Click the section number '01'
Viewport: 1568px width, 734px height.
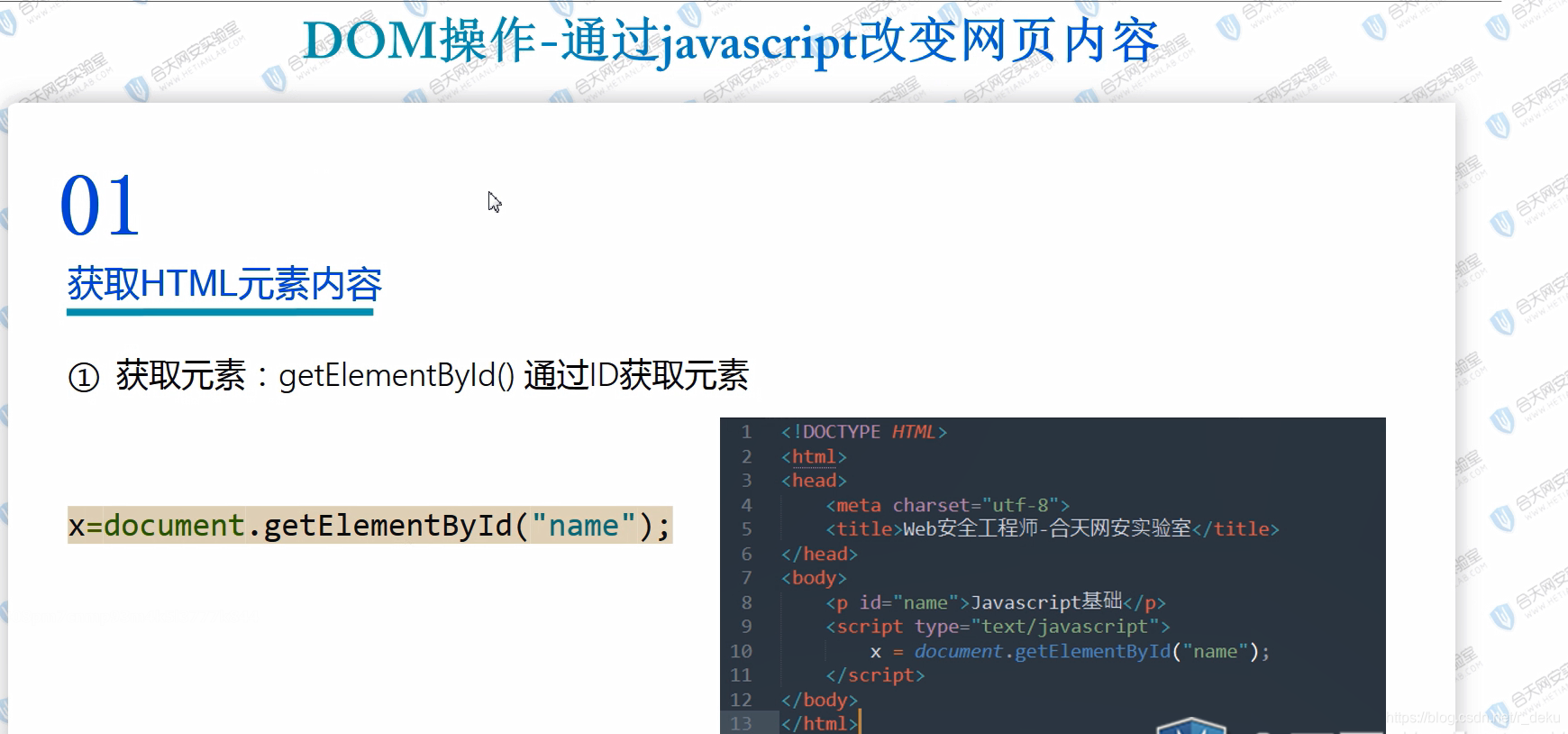coord(100,206)
